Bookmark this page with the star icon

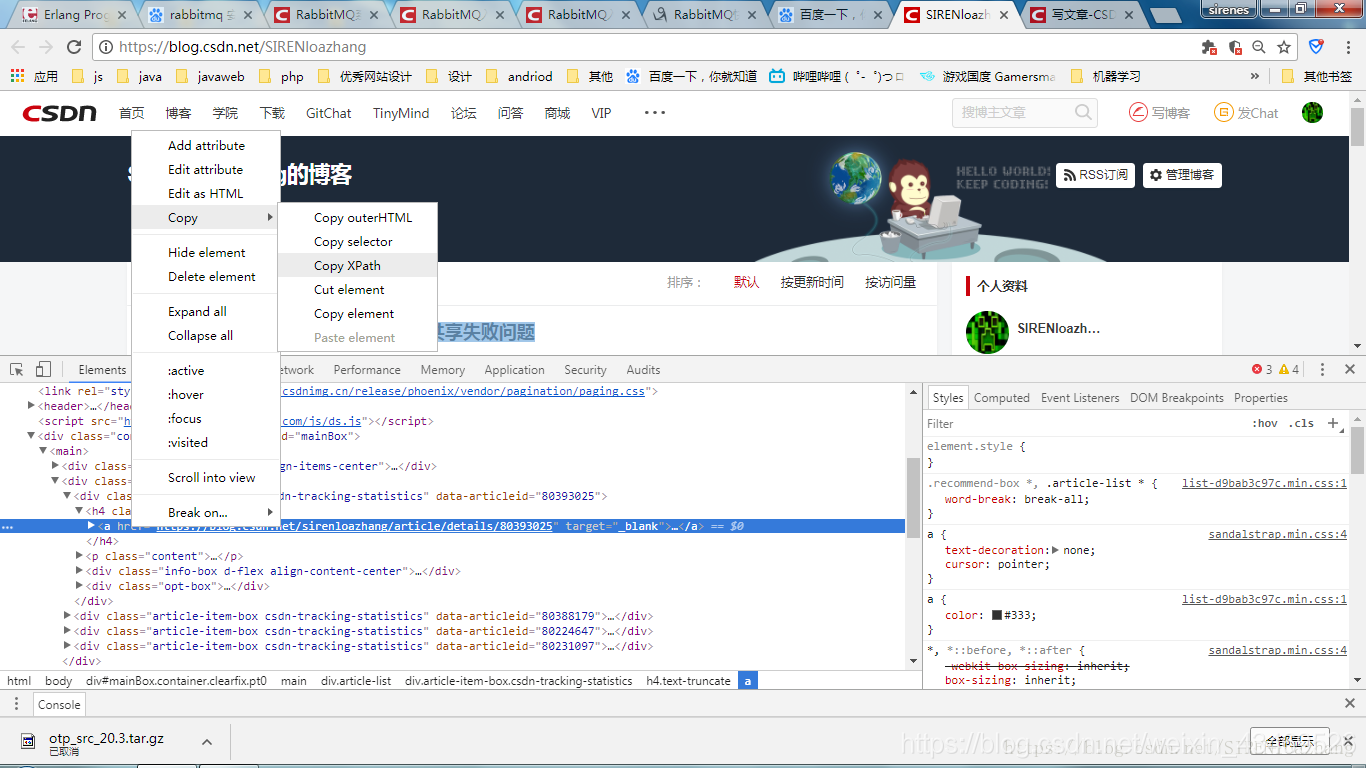tap(1284, 47)
